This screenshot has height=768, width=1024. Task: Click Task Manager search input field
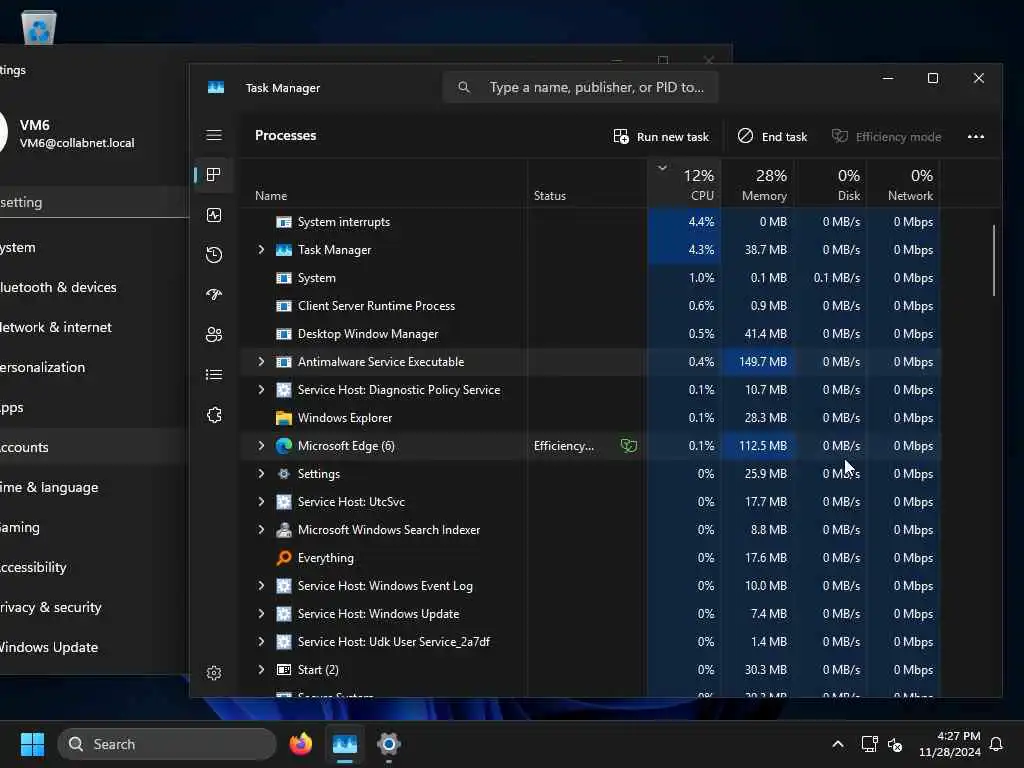(581, 87)
